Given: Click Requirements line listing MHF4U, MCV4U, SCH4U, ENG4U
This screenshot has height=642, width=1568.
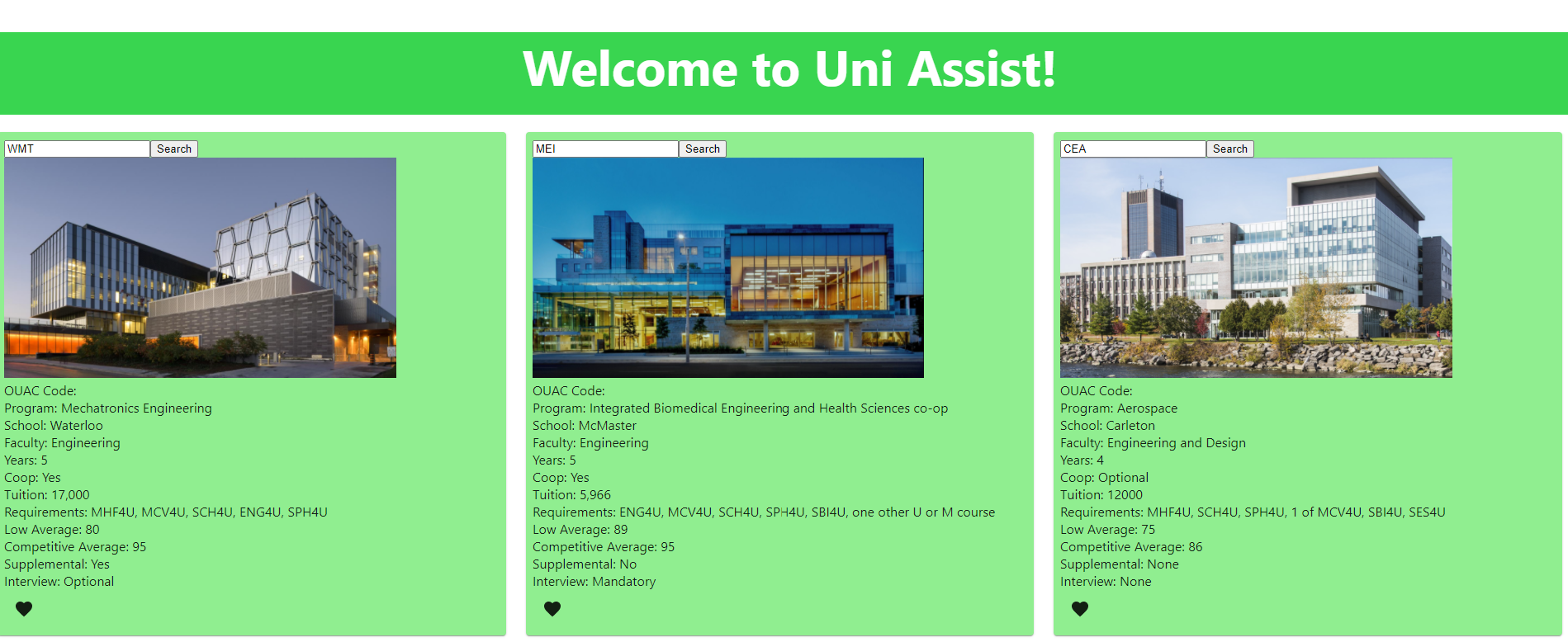Looking at the screenshot, I should pos(166,512).
